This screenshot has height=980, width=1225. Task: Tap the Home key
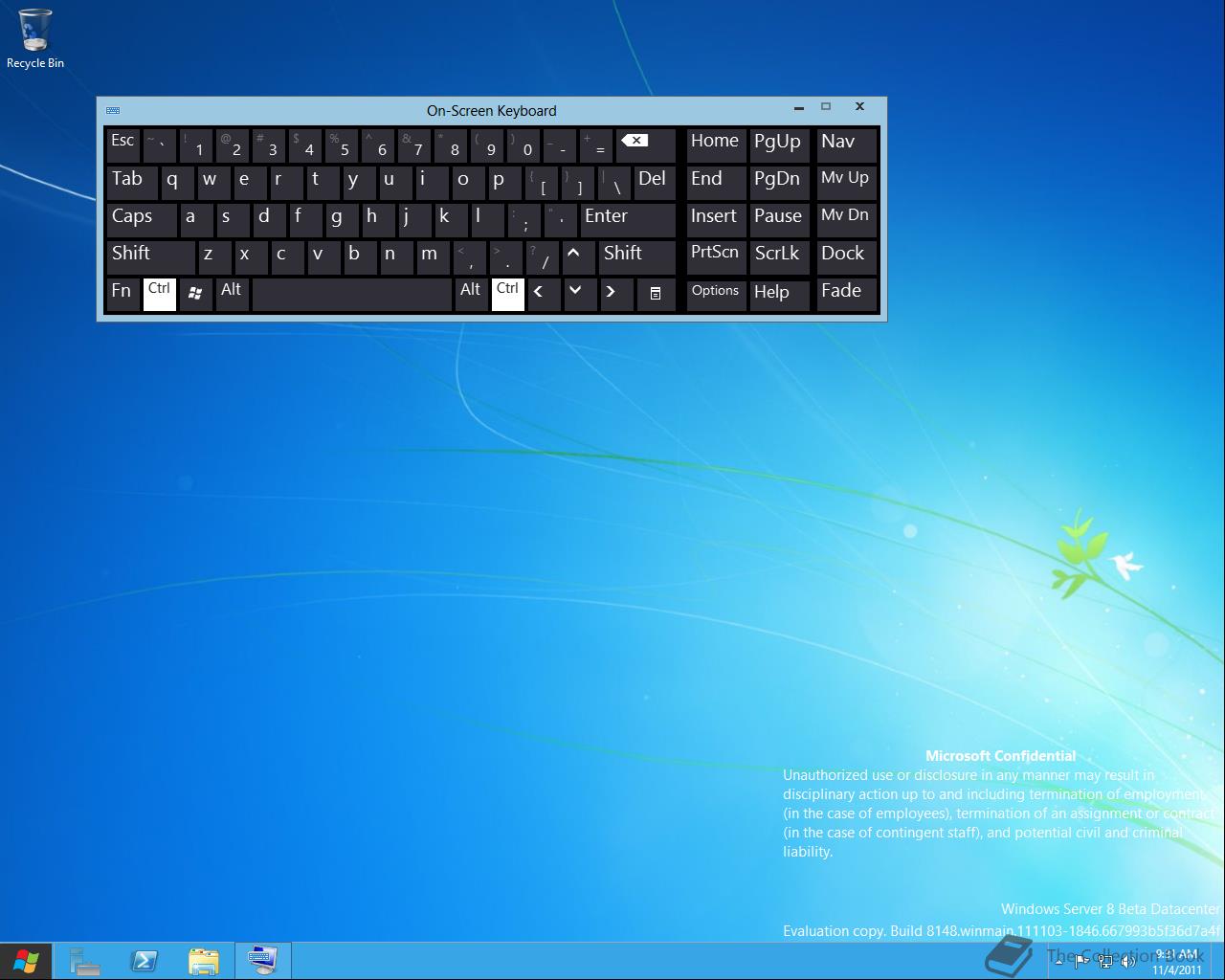coord(716,145)
